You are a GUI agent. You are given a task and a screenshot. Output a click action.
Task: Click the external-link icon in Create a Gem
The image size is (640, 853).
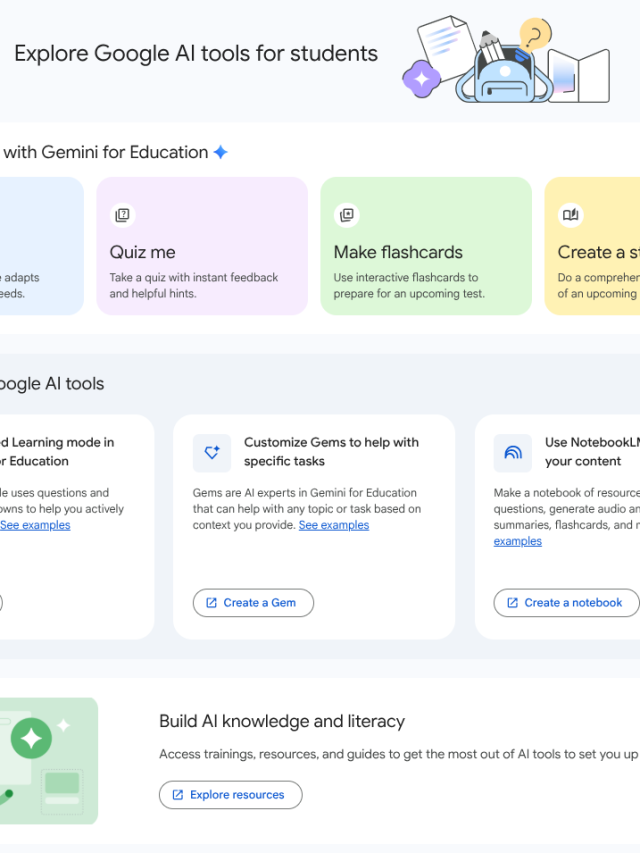pyautogui.click(x=211, y=603)
